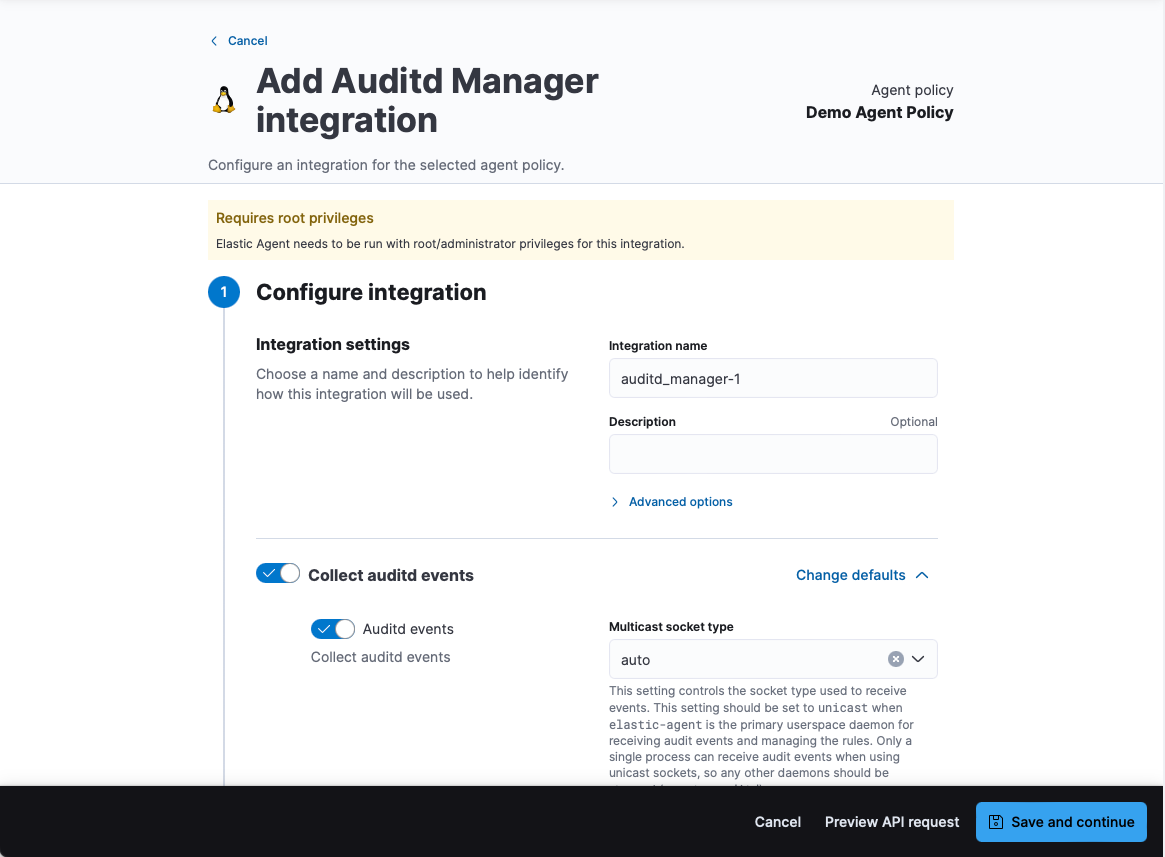Collapse the Change defaults section
The height and width of the screenshot is (857, 1165).
pyautogui.click(x=851, y=575)
